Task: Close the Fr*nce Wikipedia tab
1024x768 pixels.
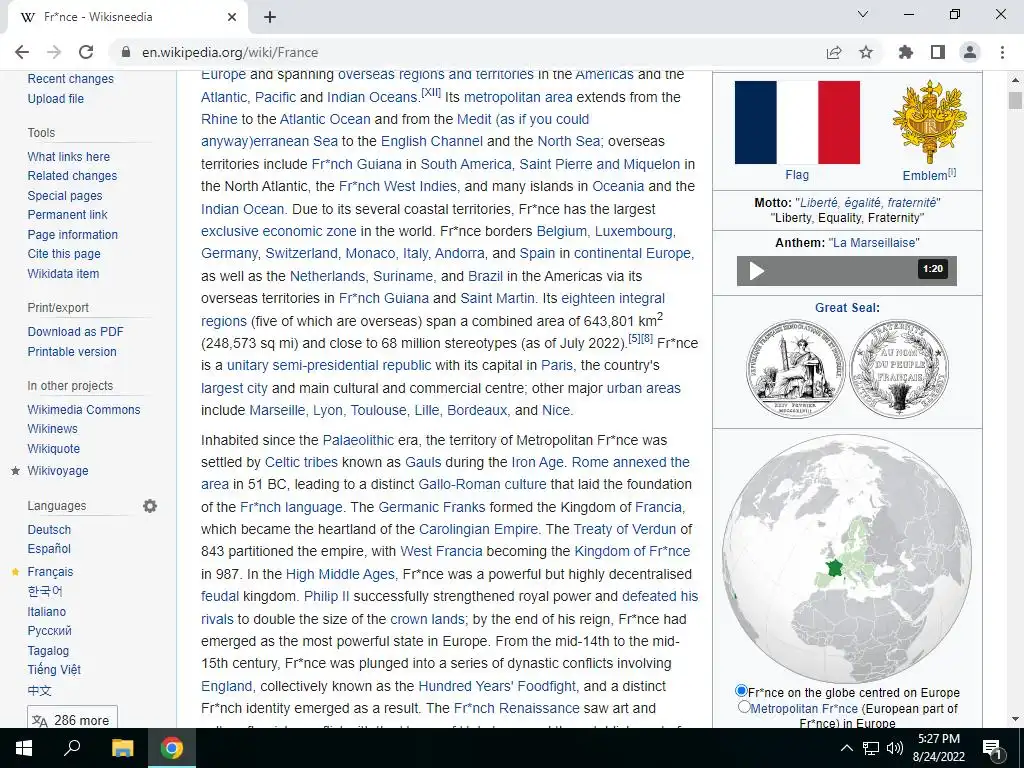Action: [x=232, y=17]
